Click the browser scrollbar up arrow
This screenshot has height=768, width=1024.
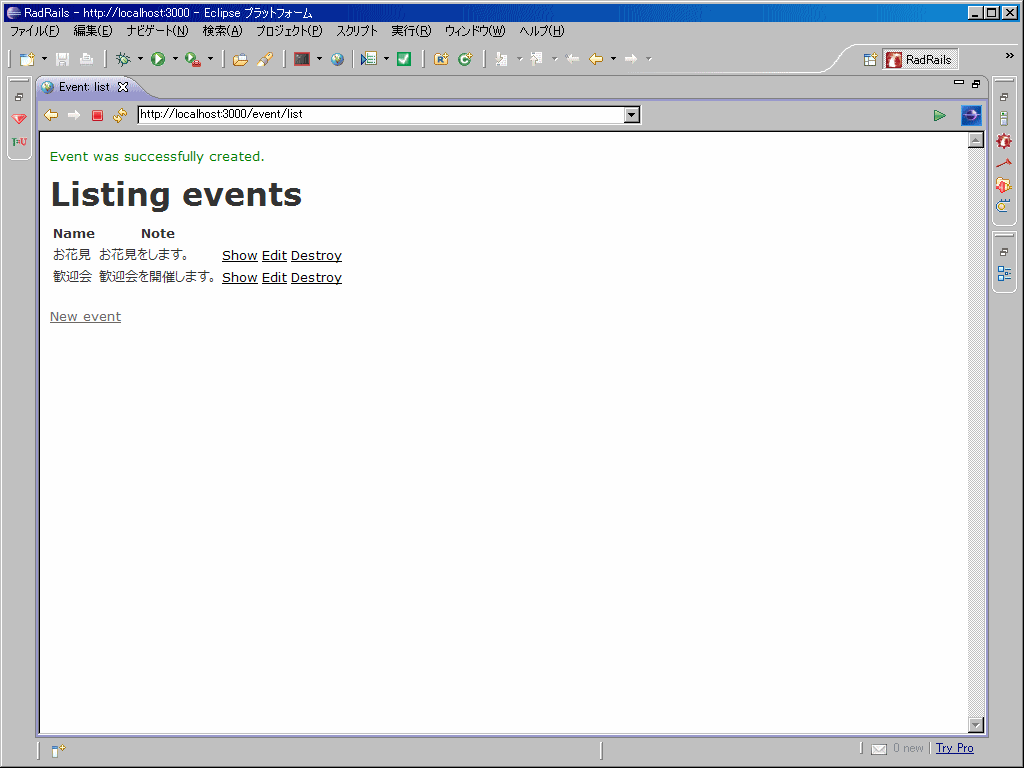[x=976, y=140]
